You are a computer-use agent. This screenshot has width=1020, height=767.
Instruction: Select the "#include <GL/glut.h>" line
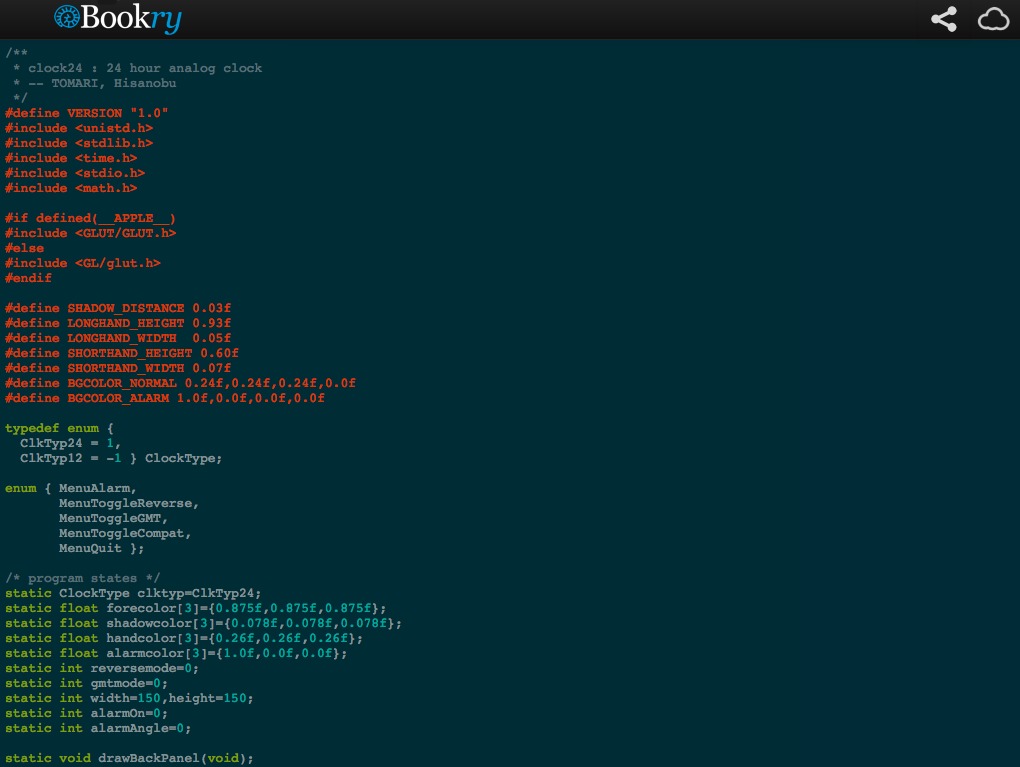[x=83, y=263]
